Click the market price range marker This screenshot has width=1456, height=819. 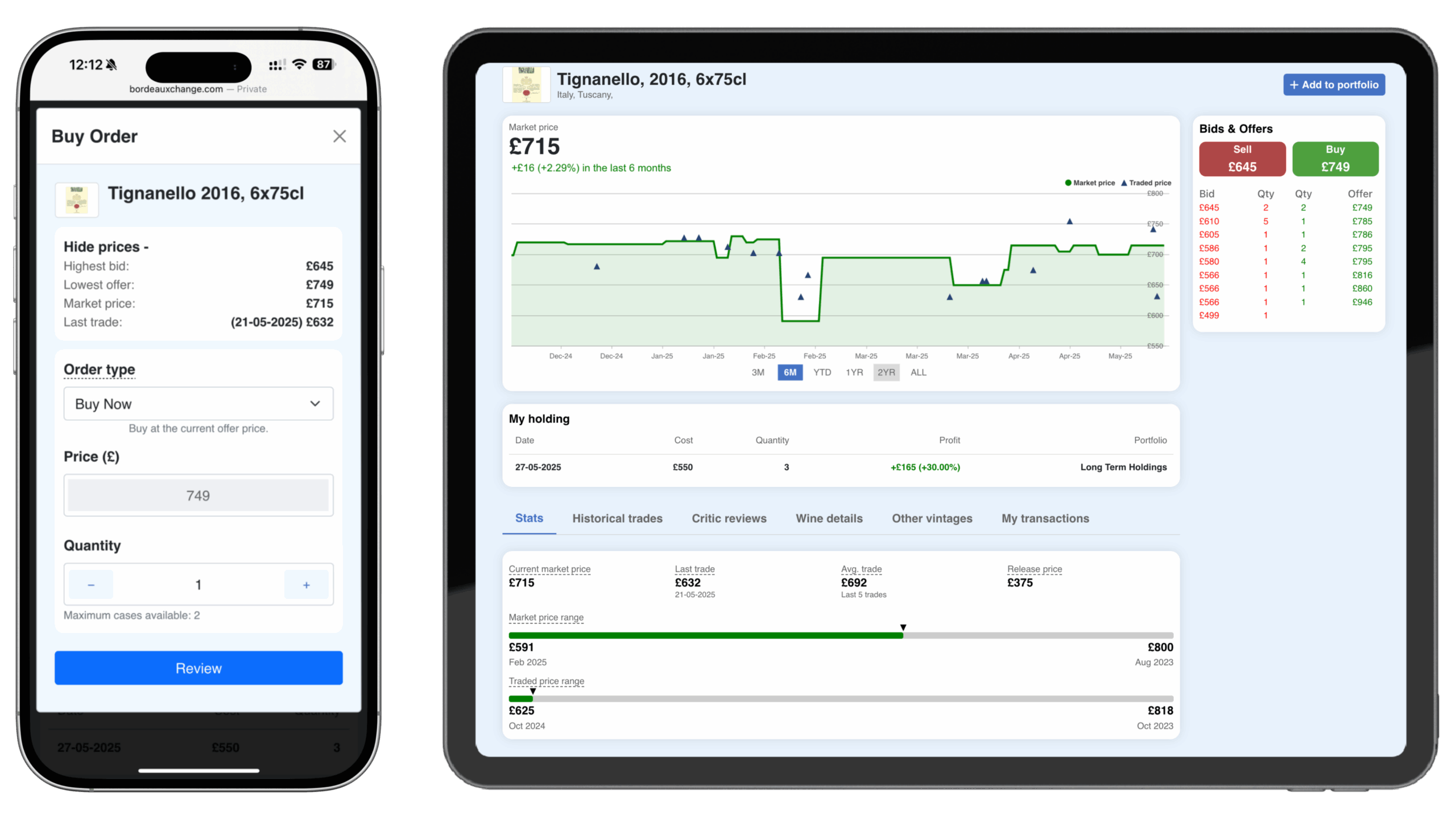(903, 627)
